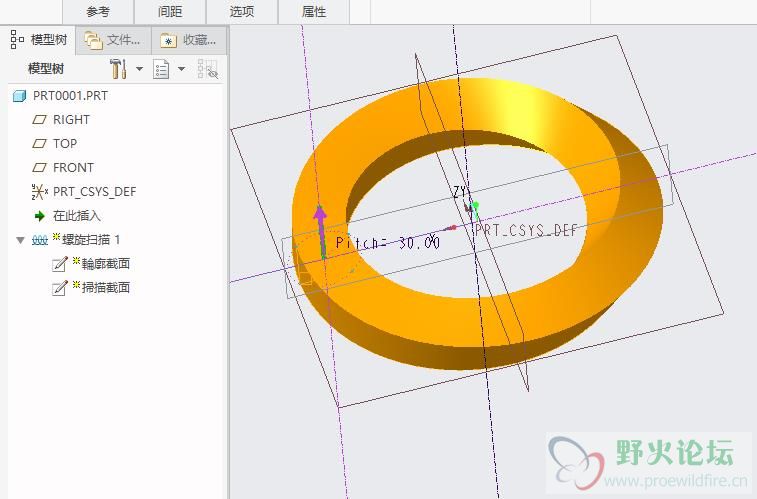Open the 参考 tab
This screenshot has height=499, width=757.
pos(98,12)
